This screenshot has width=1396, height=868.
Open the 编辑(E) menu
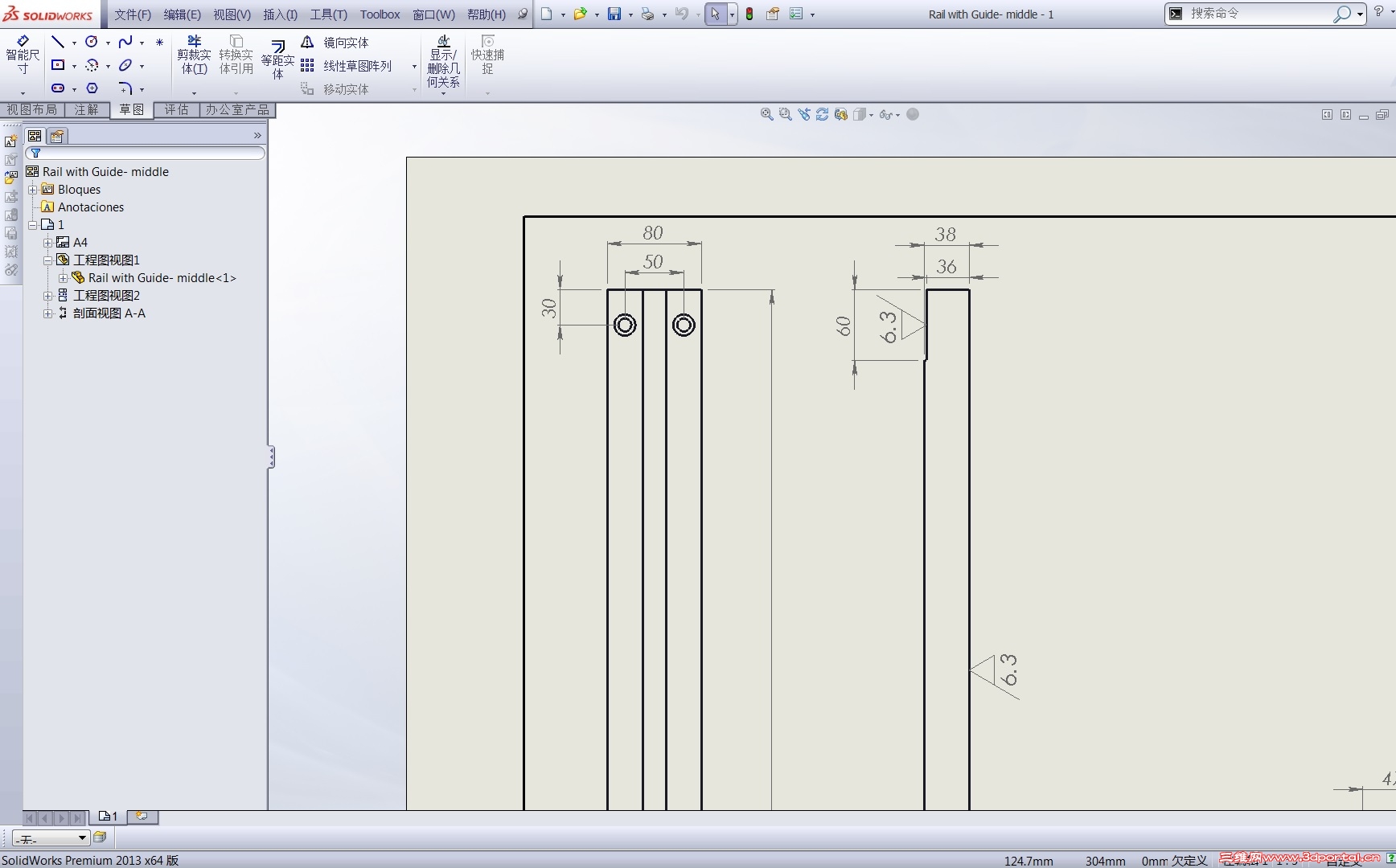click(x=183, y=14)
